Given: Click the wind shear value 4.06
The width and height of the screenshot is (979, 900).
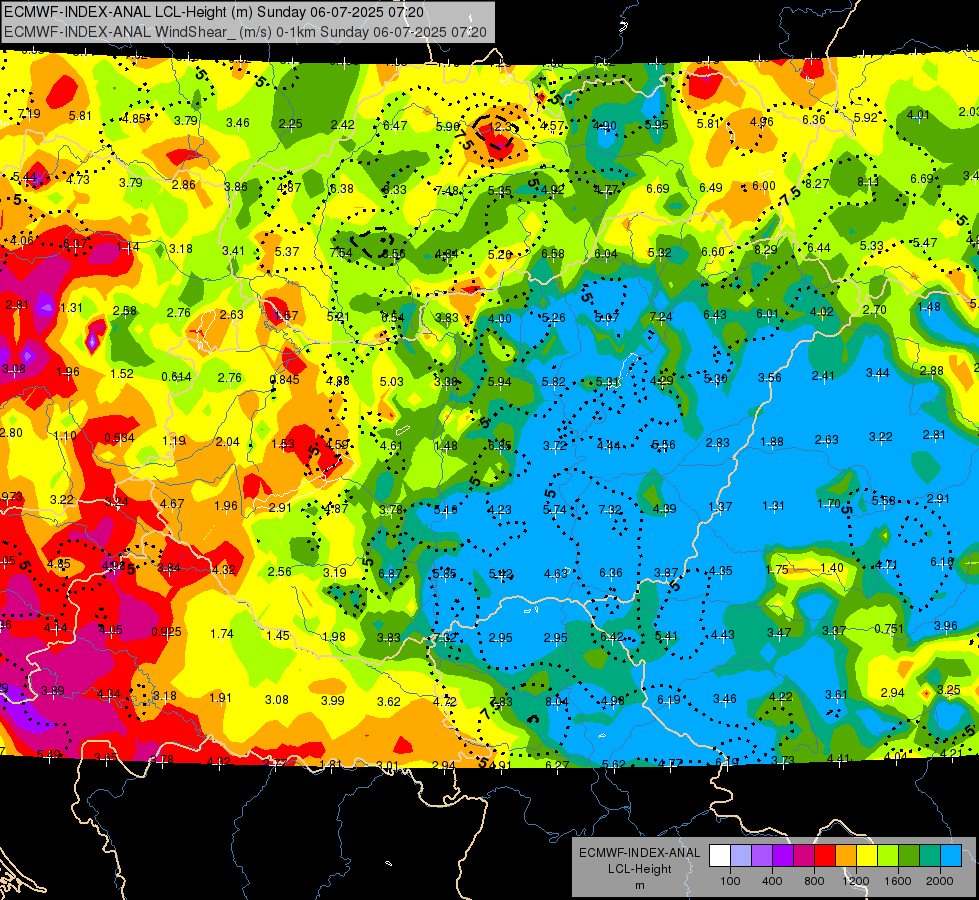Looking at the screenshot, I should (x=22, y=240).
